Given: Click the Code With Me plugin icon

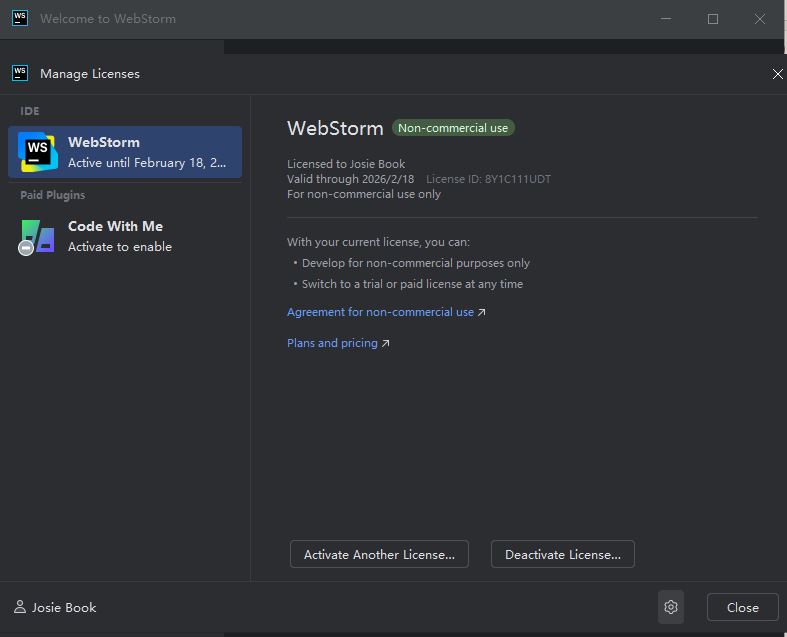Looking at the screenshot, I should click(37, 237).
